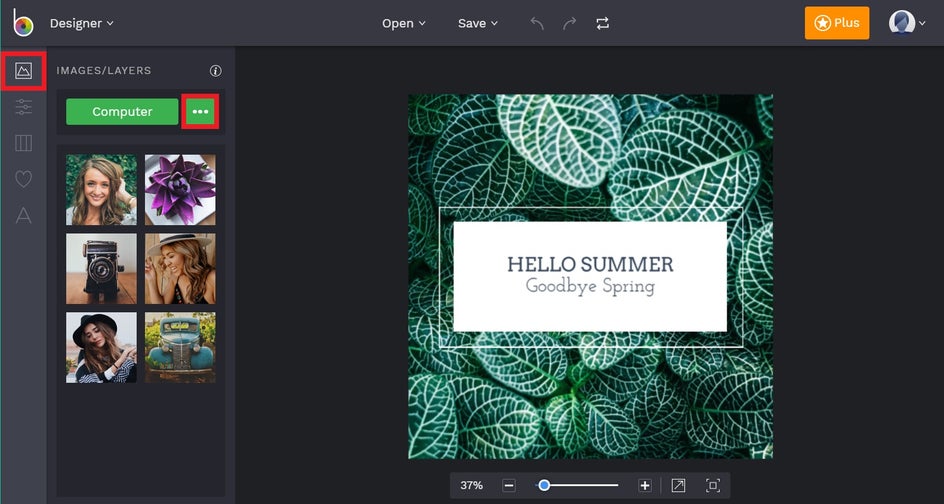Click the orange Plus upgrade button

coord(836,23)
